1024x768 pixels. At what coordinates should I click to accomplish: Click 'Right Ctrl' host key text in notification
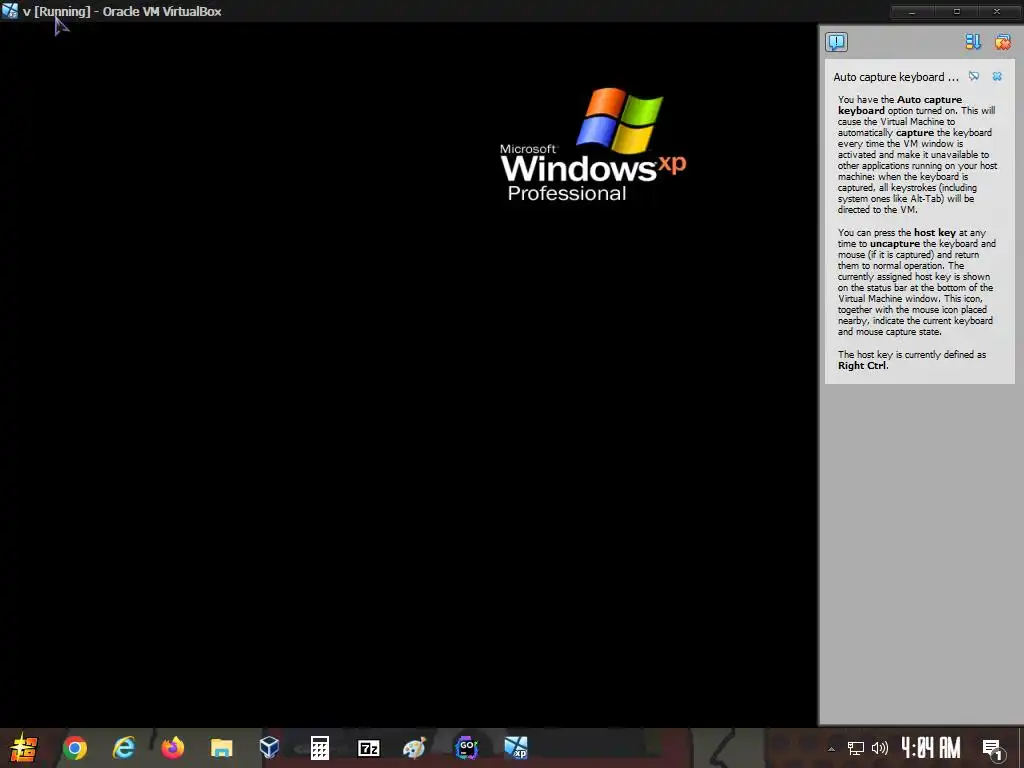(x=863, y=366)
